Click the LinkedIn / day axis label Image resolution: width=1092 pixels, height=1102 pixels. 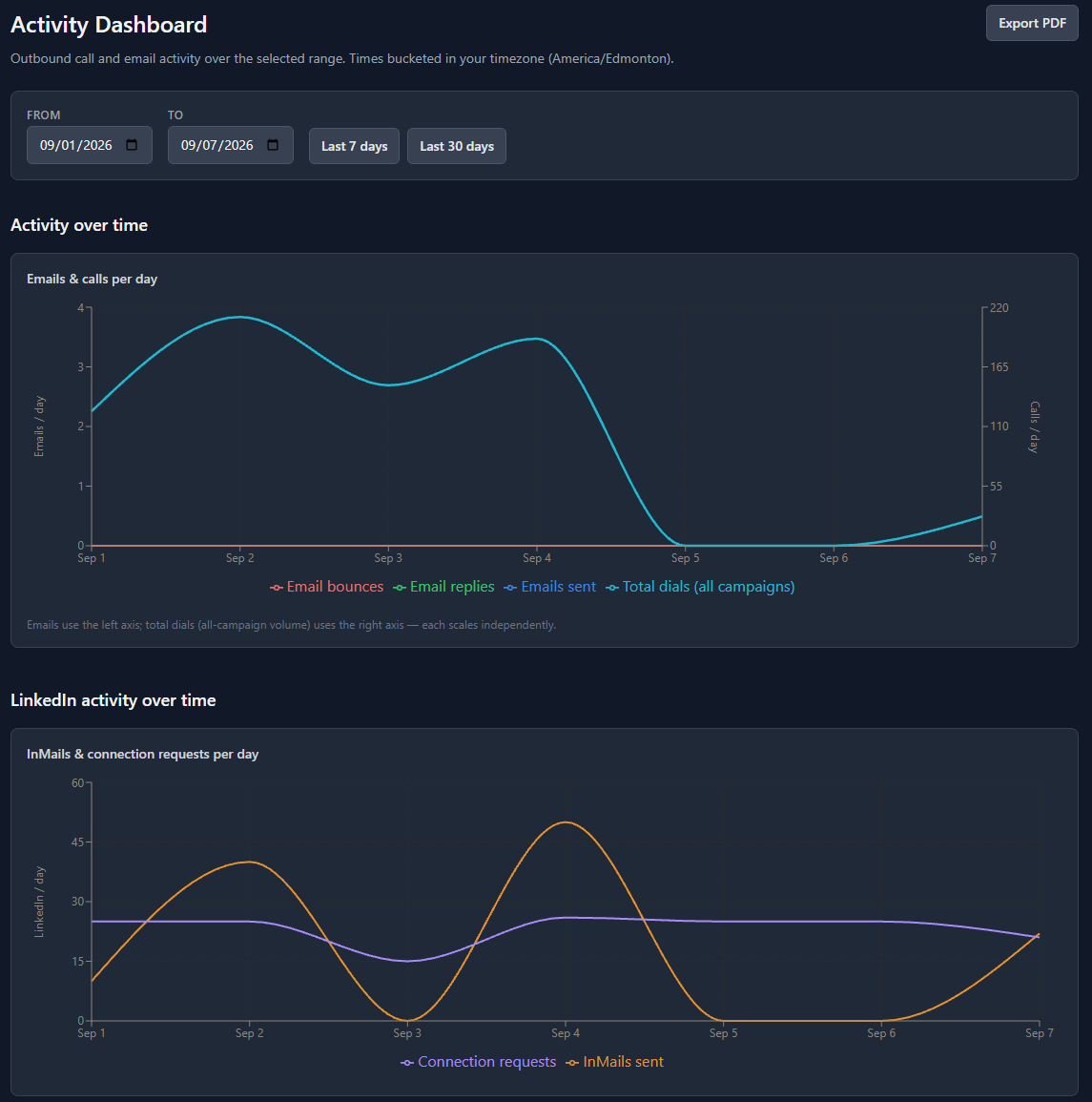[39, 902]
